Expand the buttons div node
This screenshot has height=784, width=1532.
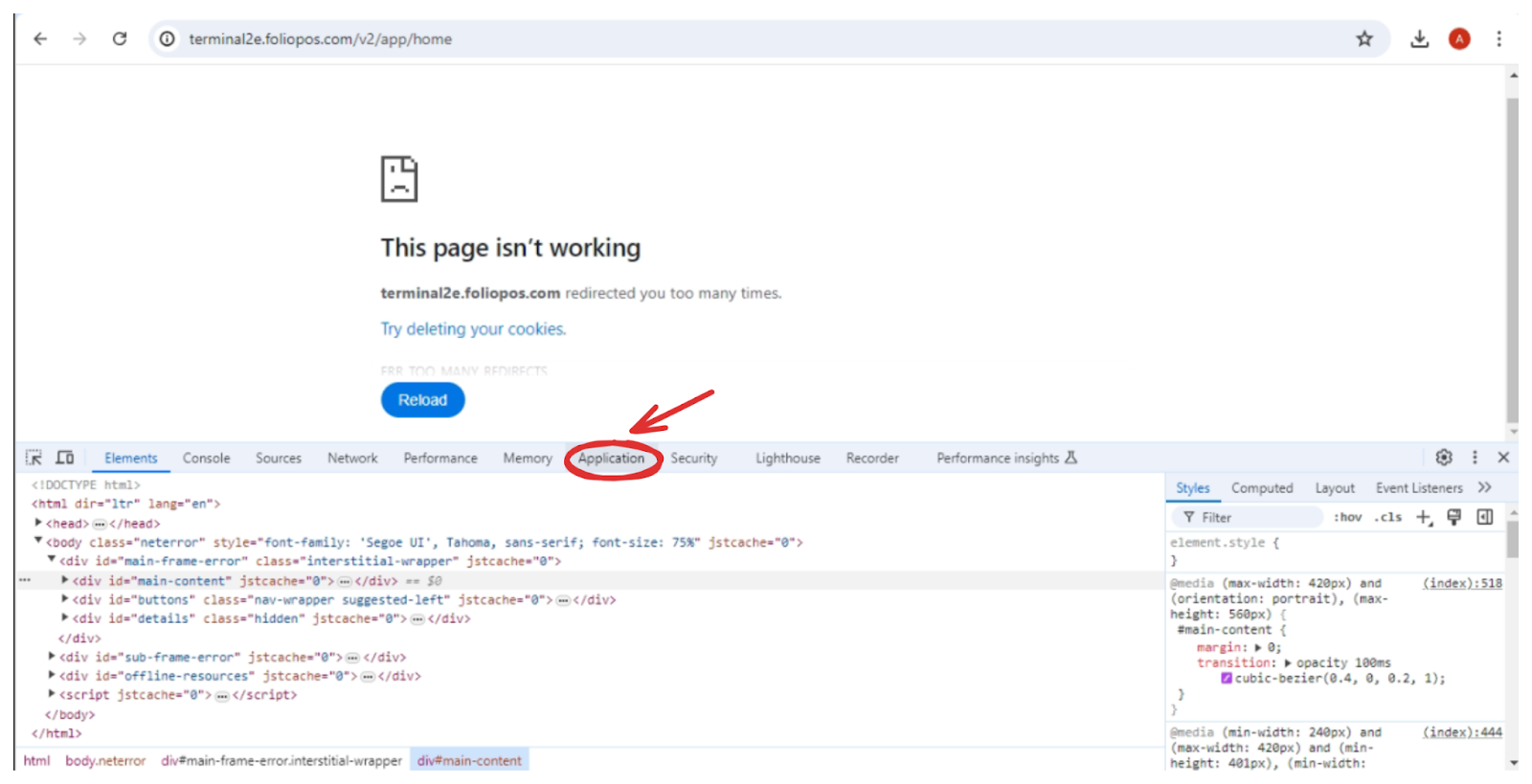(x=65, y=599)
